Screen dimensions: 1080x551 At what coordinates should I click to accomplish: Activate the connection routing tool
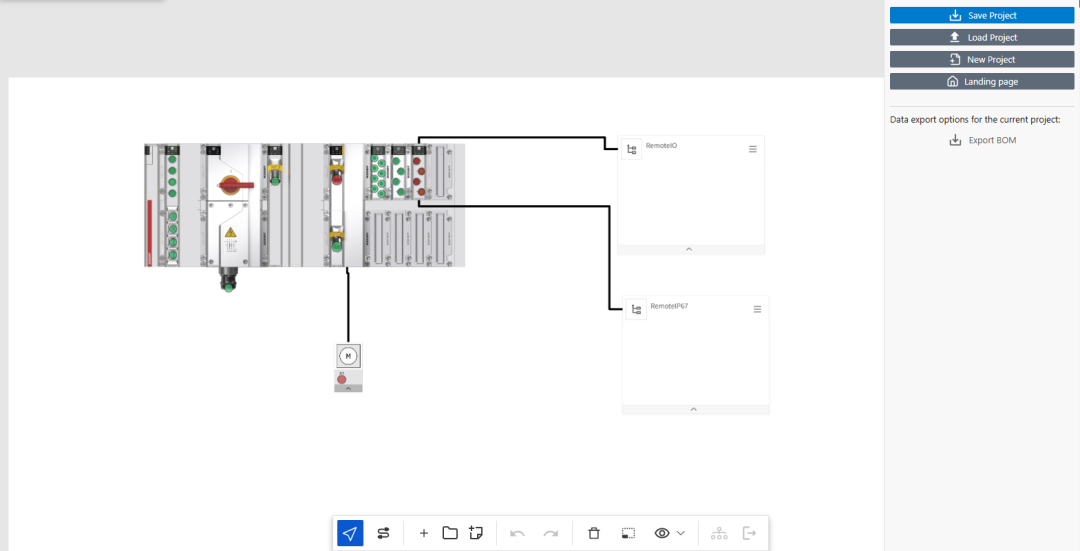(x=384, y=533)
